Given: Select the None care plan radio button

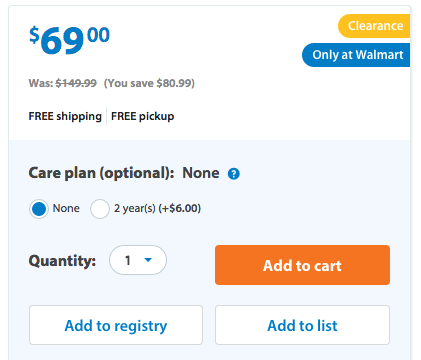Looking at the screenshot, I should tap(39, 209).
